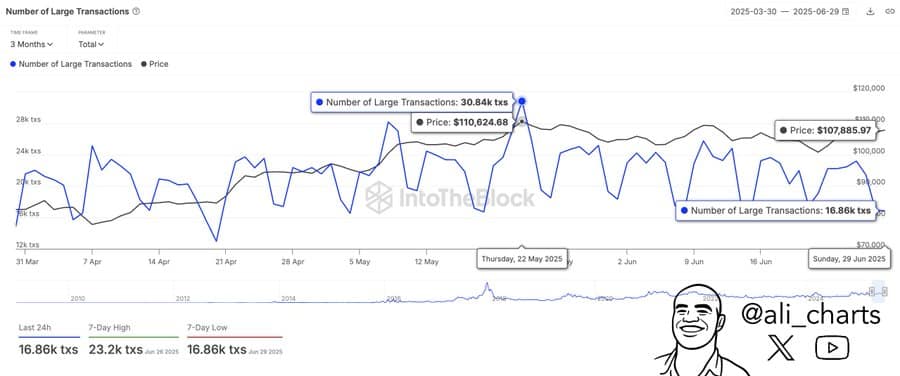900x376 pixels.
Task: Click the $70,000 price axis label
Action: pos(870,245)
